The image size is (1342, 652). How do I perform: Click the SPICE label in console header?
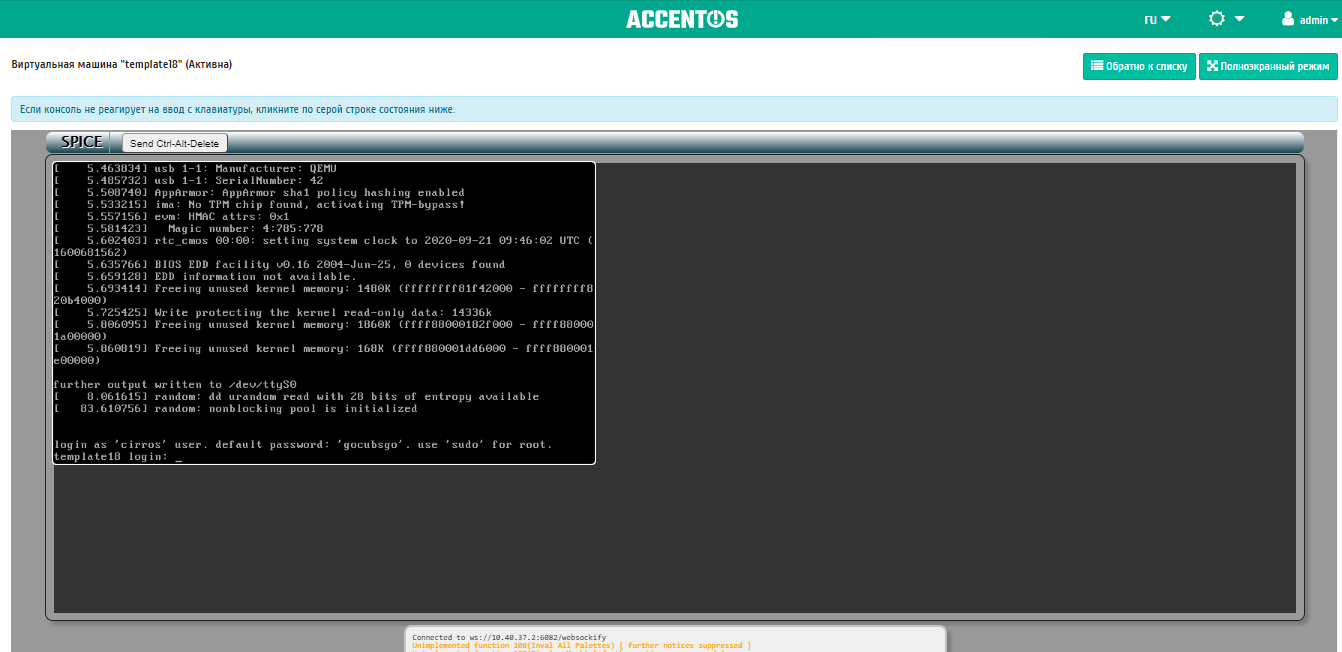pyautogui.click(x=82, y=142)
